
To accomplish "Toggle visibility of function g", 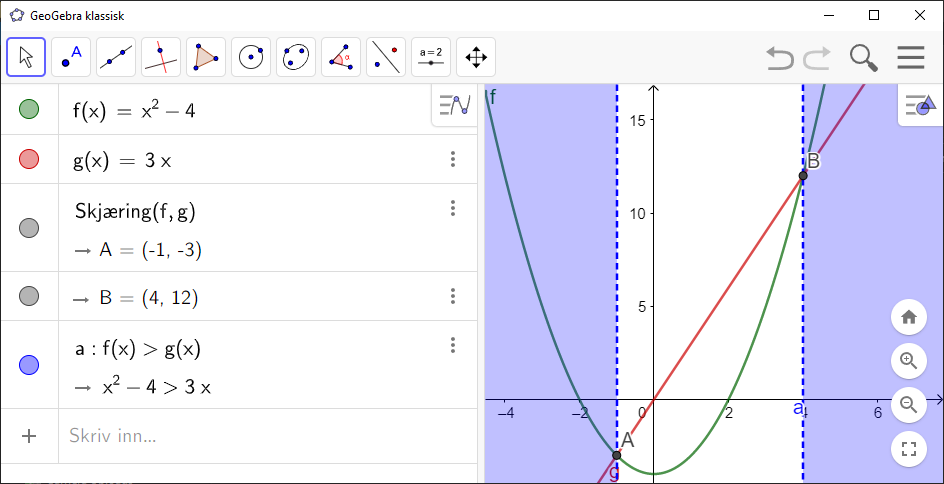I will [x=29, y=160].
